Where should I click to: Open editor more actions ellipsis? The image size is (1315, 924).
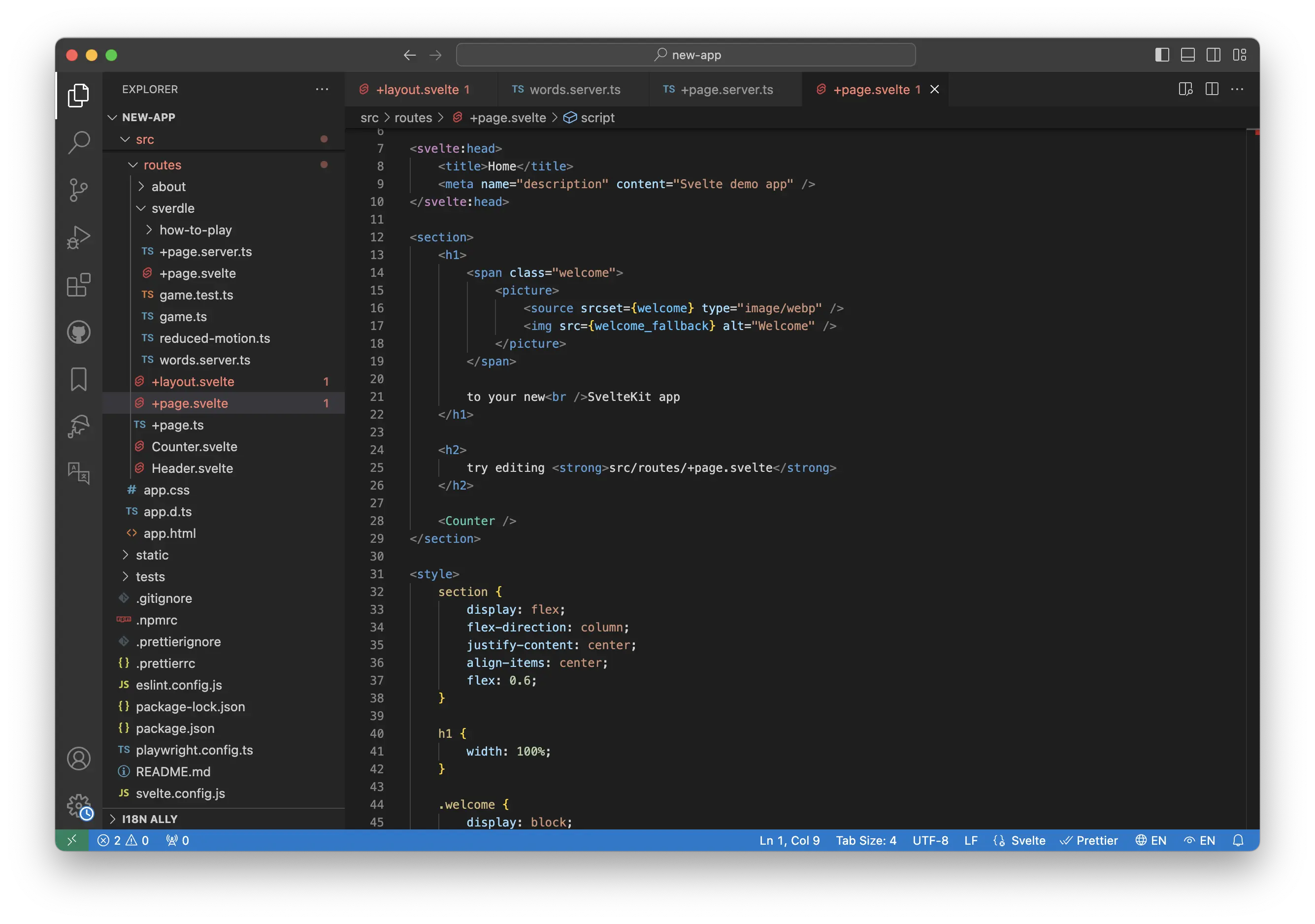coord(1237,89)
